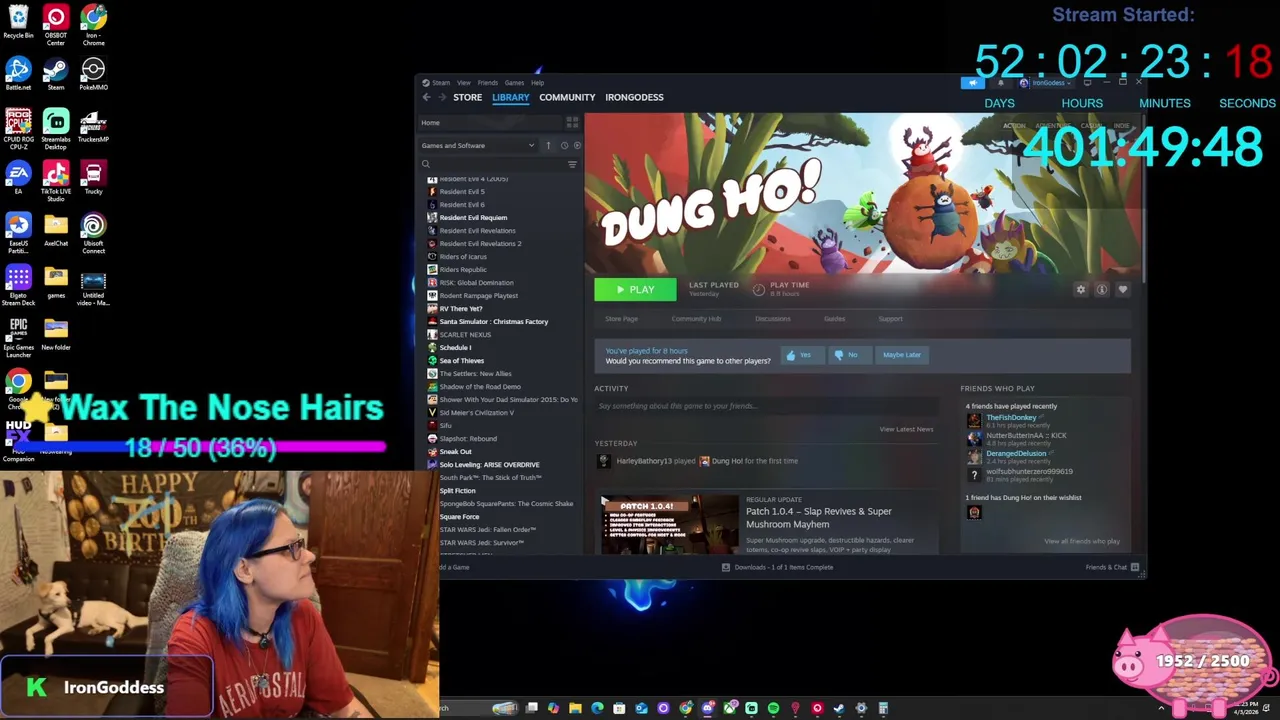Open the IRONGODESS profile section
The image size is (1280, 720).
coord(634,97)
